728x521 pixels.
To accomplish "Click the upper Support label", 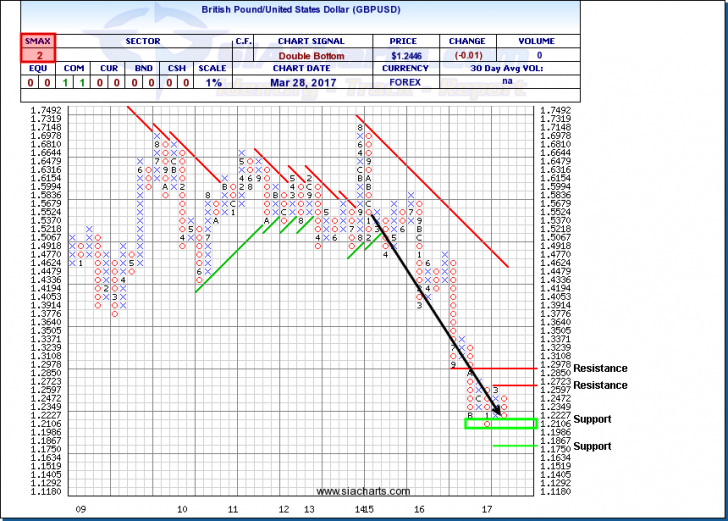I will (592, 419).
